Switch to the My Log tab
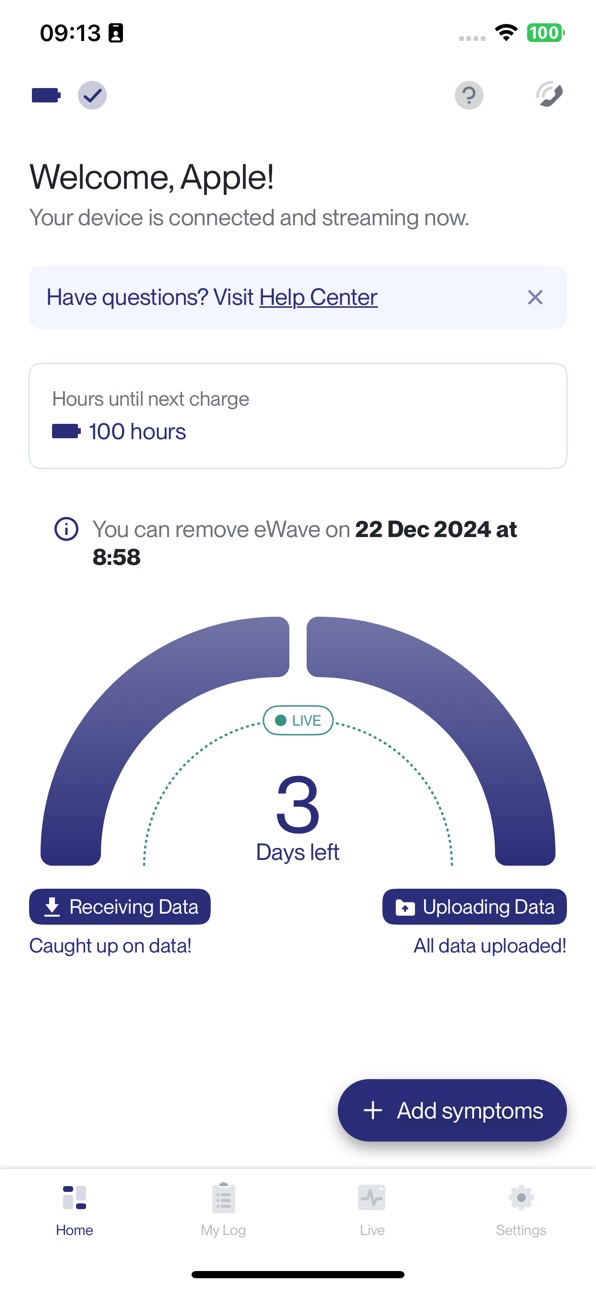The width and height of the screenshot is (596, 1290). point(223,1210)
